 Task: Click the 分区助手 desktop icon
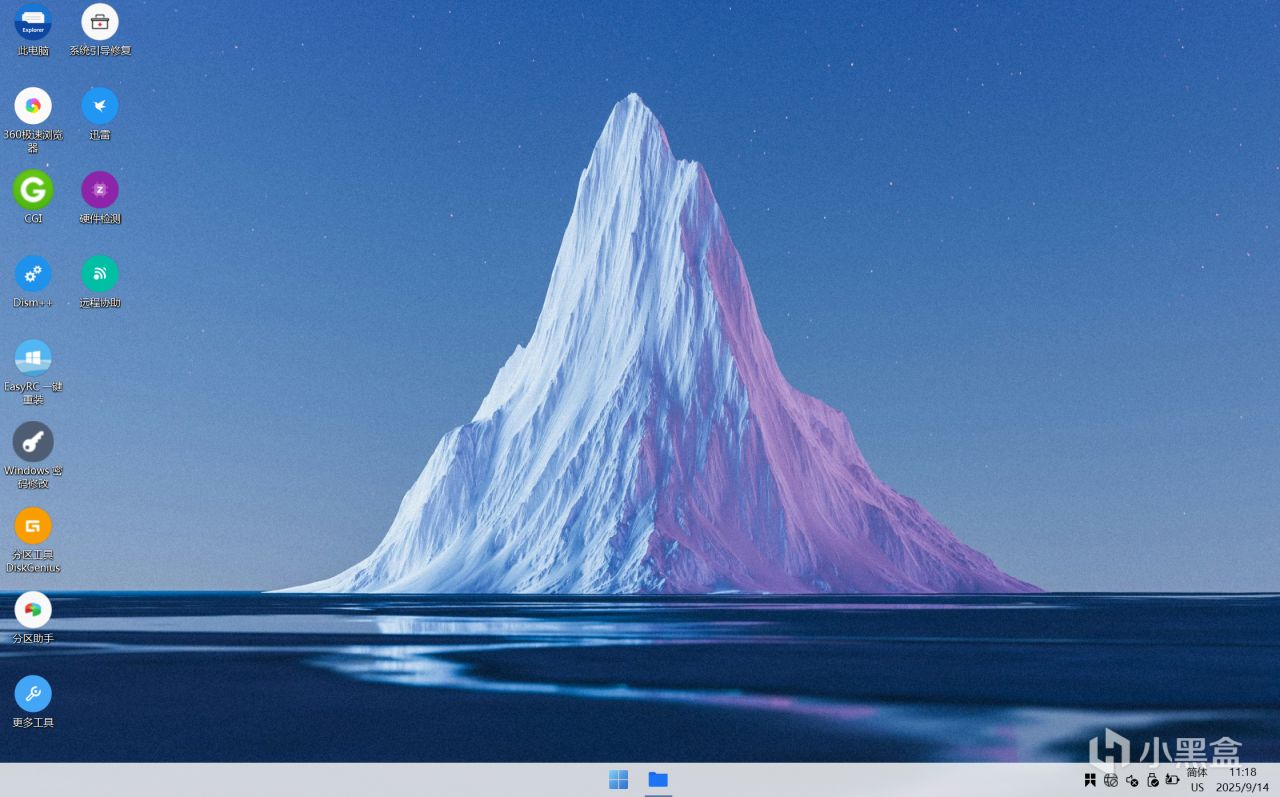click(x=33, y=618)
